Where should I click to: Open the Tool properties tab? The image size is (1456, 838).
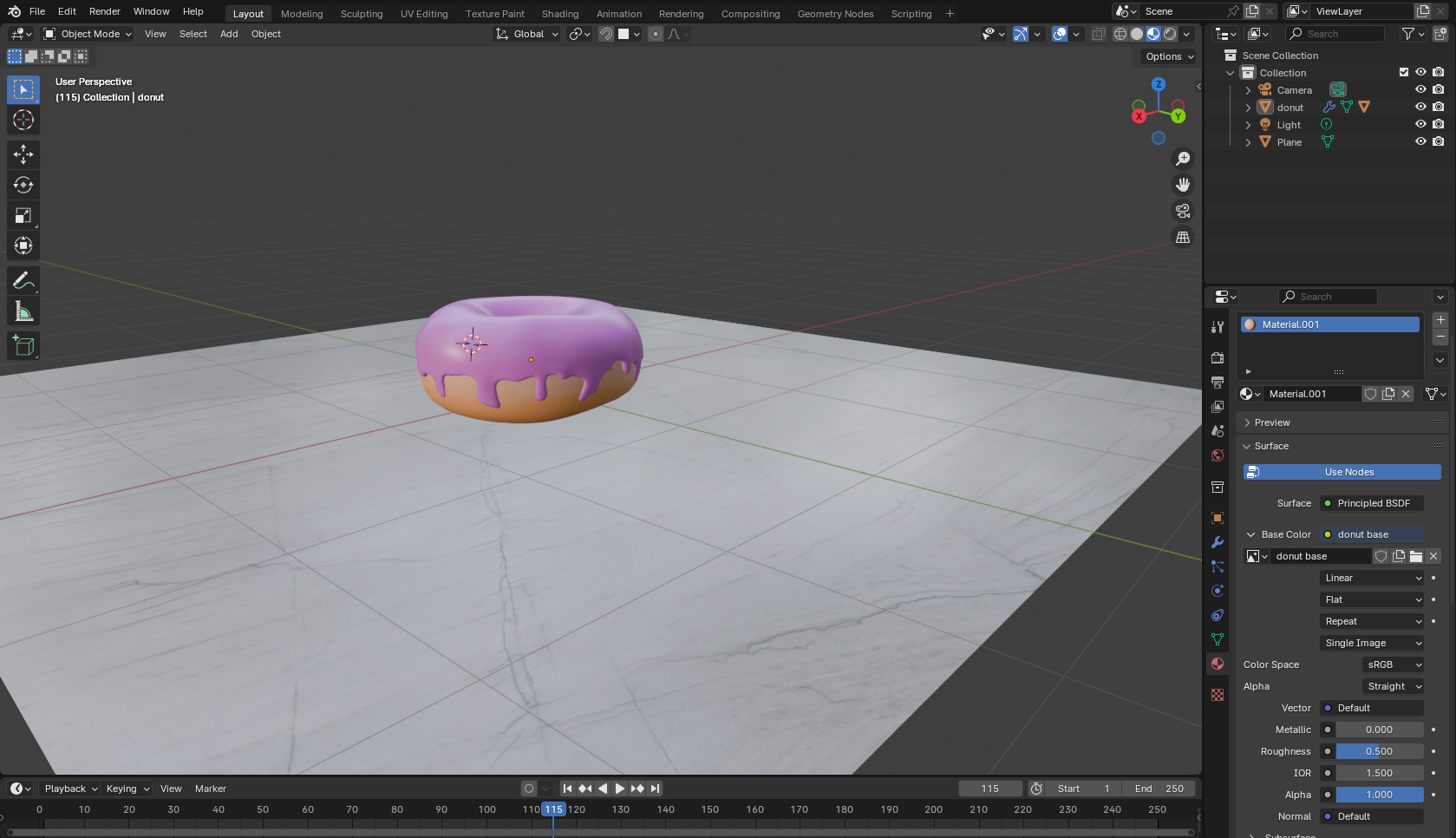pyautogui.click(x=1218, y=327)
